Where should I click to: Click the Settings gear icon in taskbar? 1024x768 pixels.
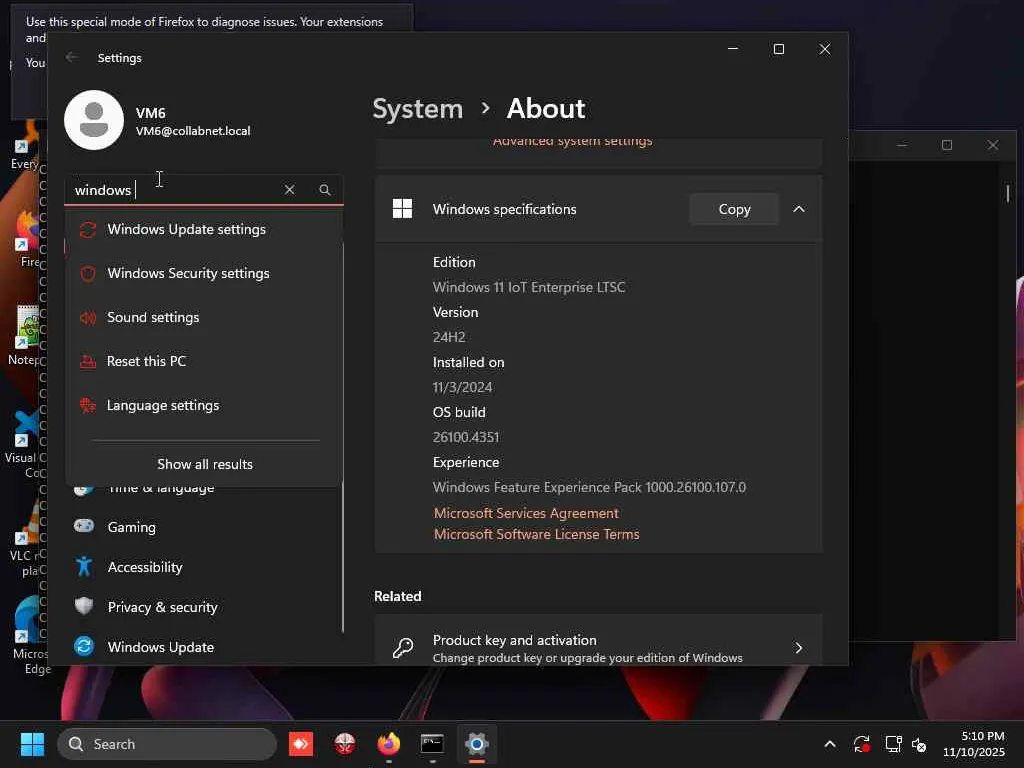477,744
